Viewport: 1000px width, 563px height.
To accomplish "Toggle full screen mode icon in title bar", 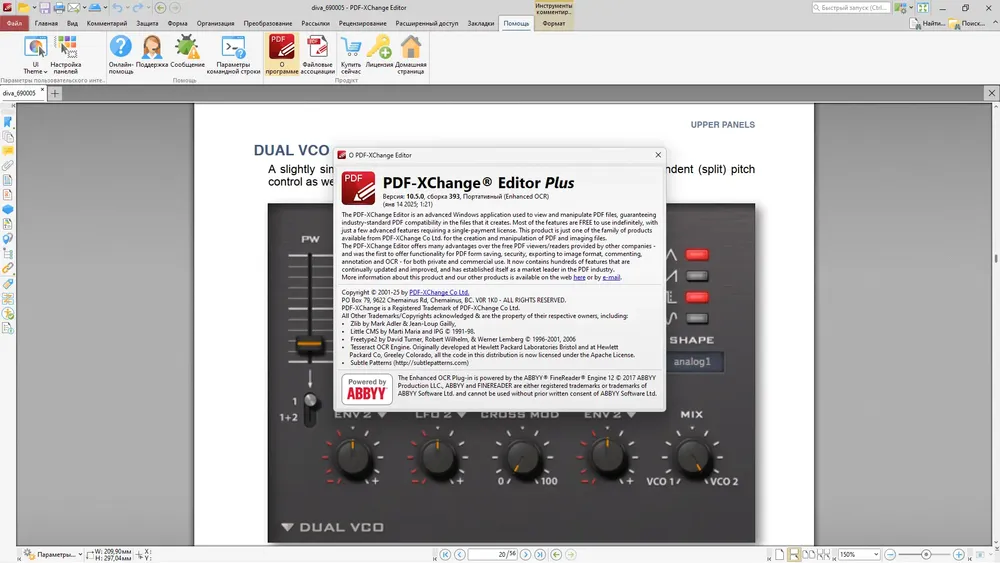I will coord(923,8).
